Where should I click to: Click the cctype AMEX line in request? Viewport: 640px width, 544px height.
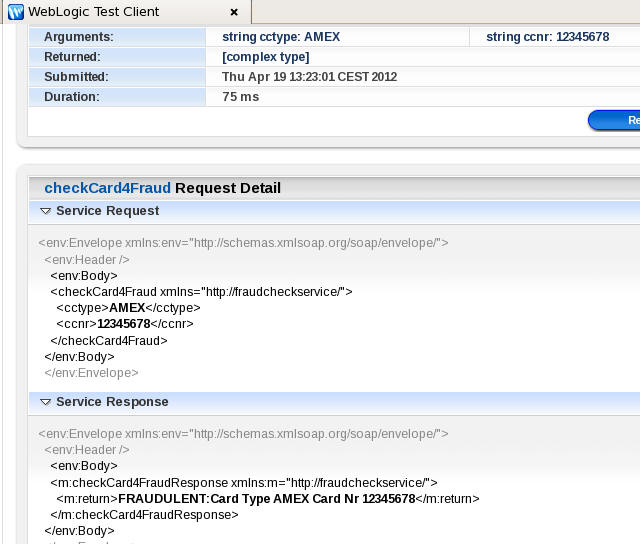[128, 308]
